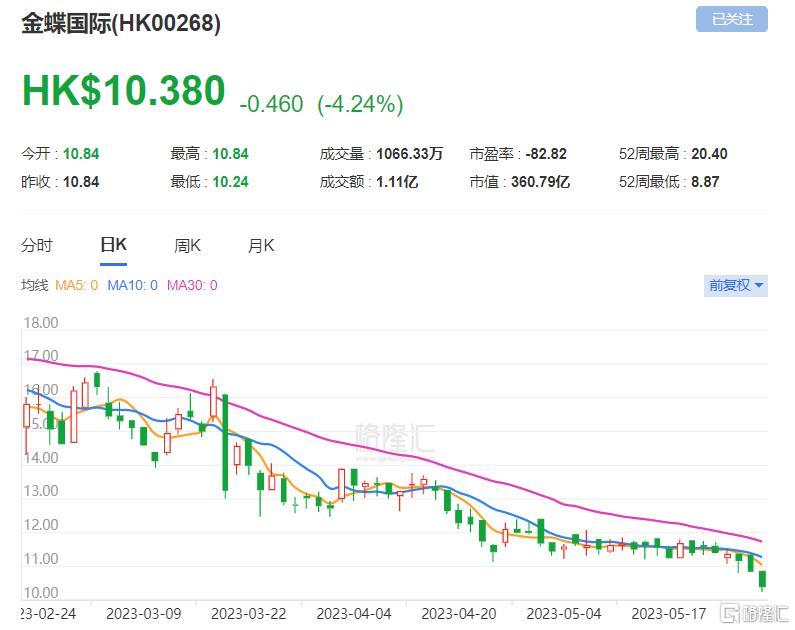Image resolution: width=795 pixels, height=630 pixels.
Task: Expand the 前复权 adjustment dropdown
Action: pos(736,285)
